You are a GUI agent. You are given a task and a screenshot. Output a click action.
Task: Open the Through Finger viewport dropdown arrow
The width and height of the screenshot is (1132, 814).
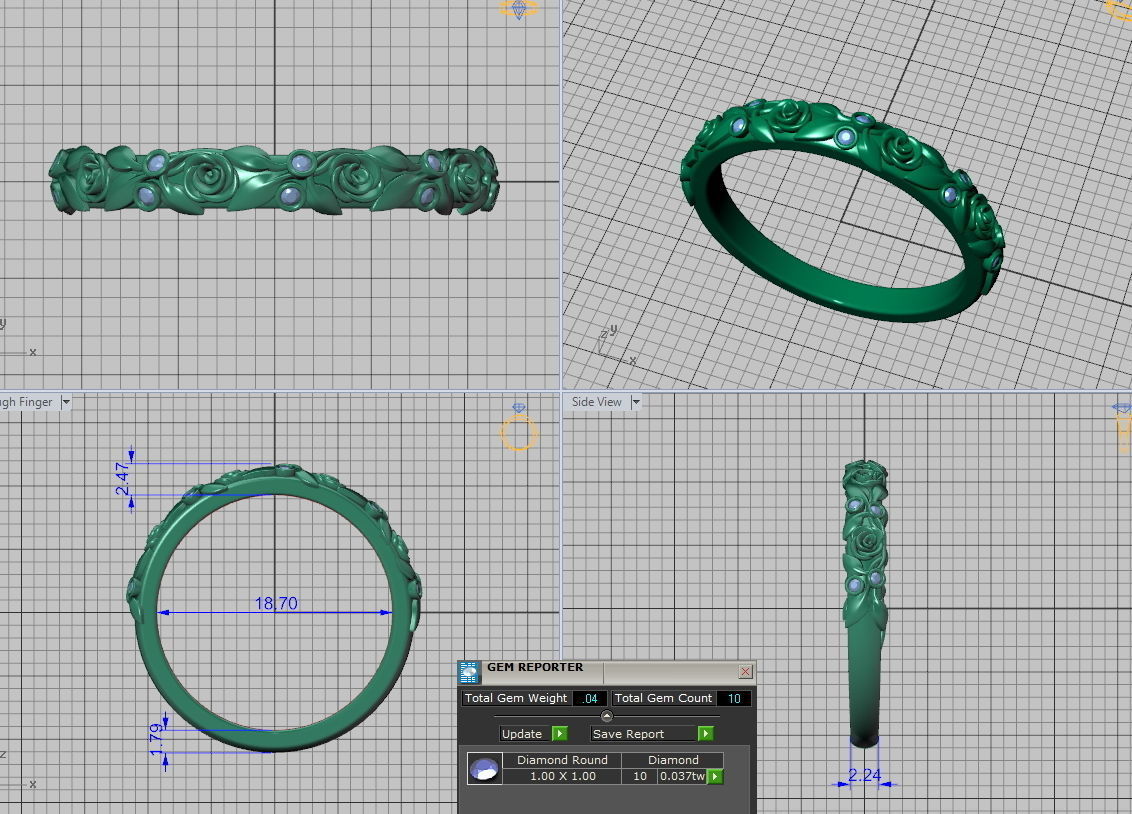[66, 402]
